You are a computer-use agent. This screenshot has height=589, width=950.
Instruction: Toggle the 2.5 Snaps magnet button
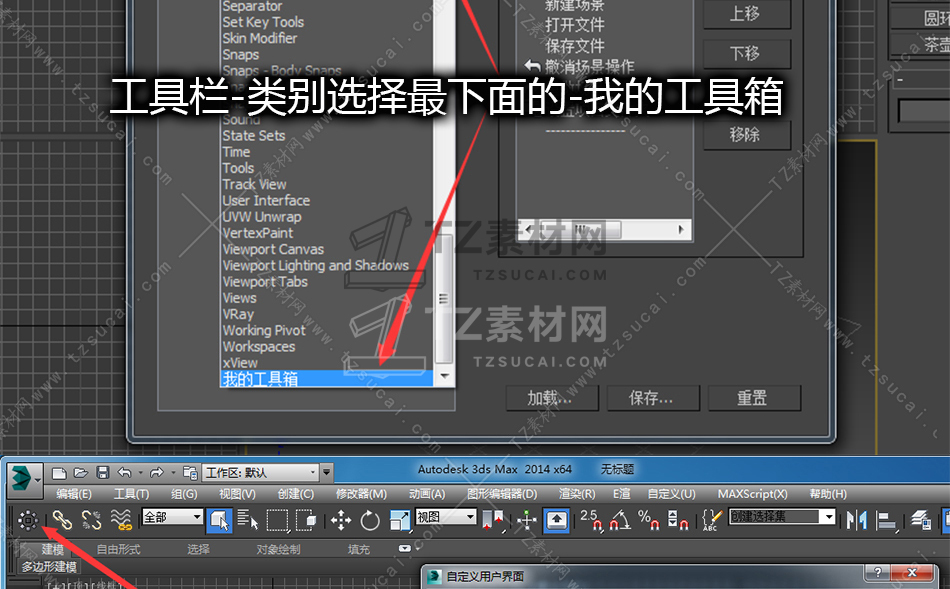(x=591, y=520)
